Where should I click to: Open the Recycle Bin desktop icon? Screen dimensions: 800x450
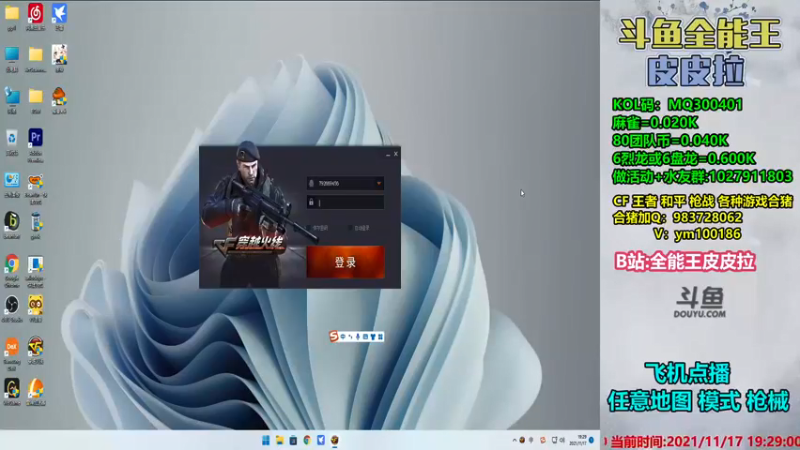point(12,138)
